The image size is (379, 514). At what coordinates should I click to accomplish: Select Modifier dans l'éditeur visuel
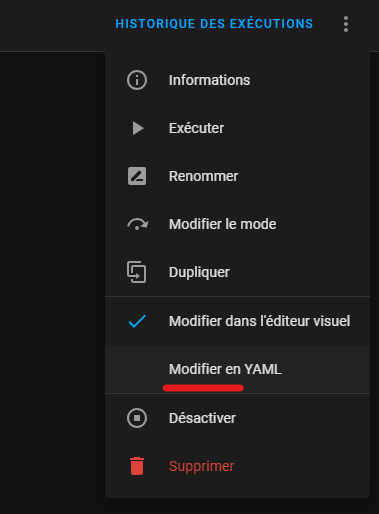click(237, 321)
